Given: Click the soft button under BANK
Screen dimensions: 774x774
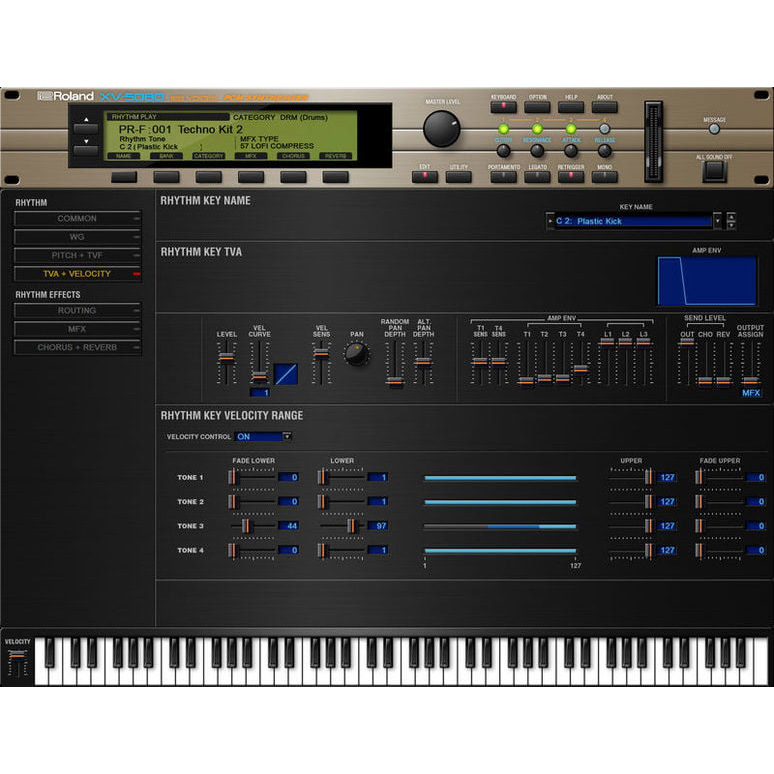Looking at the screenshot, I should pos(166,177).
